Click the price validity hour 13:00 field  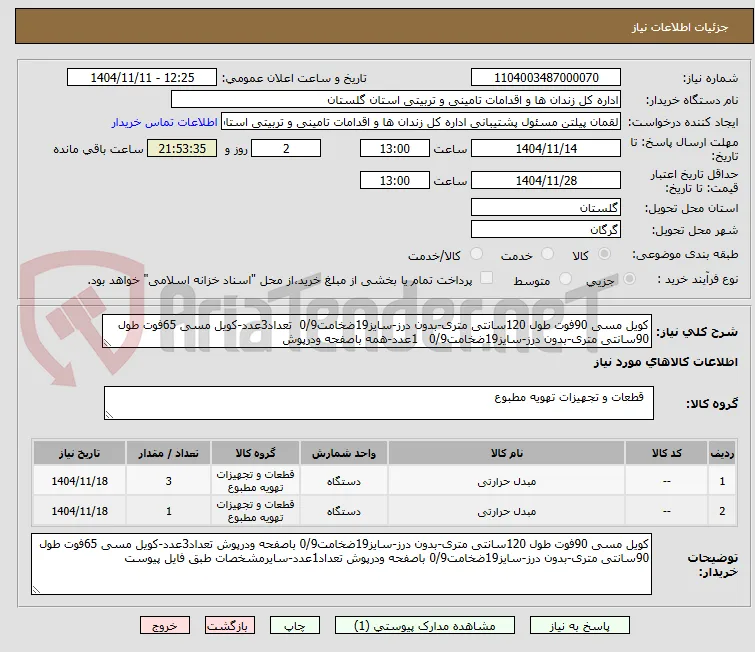tap(394, 180)
